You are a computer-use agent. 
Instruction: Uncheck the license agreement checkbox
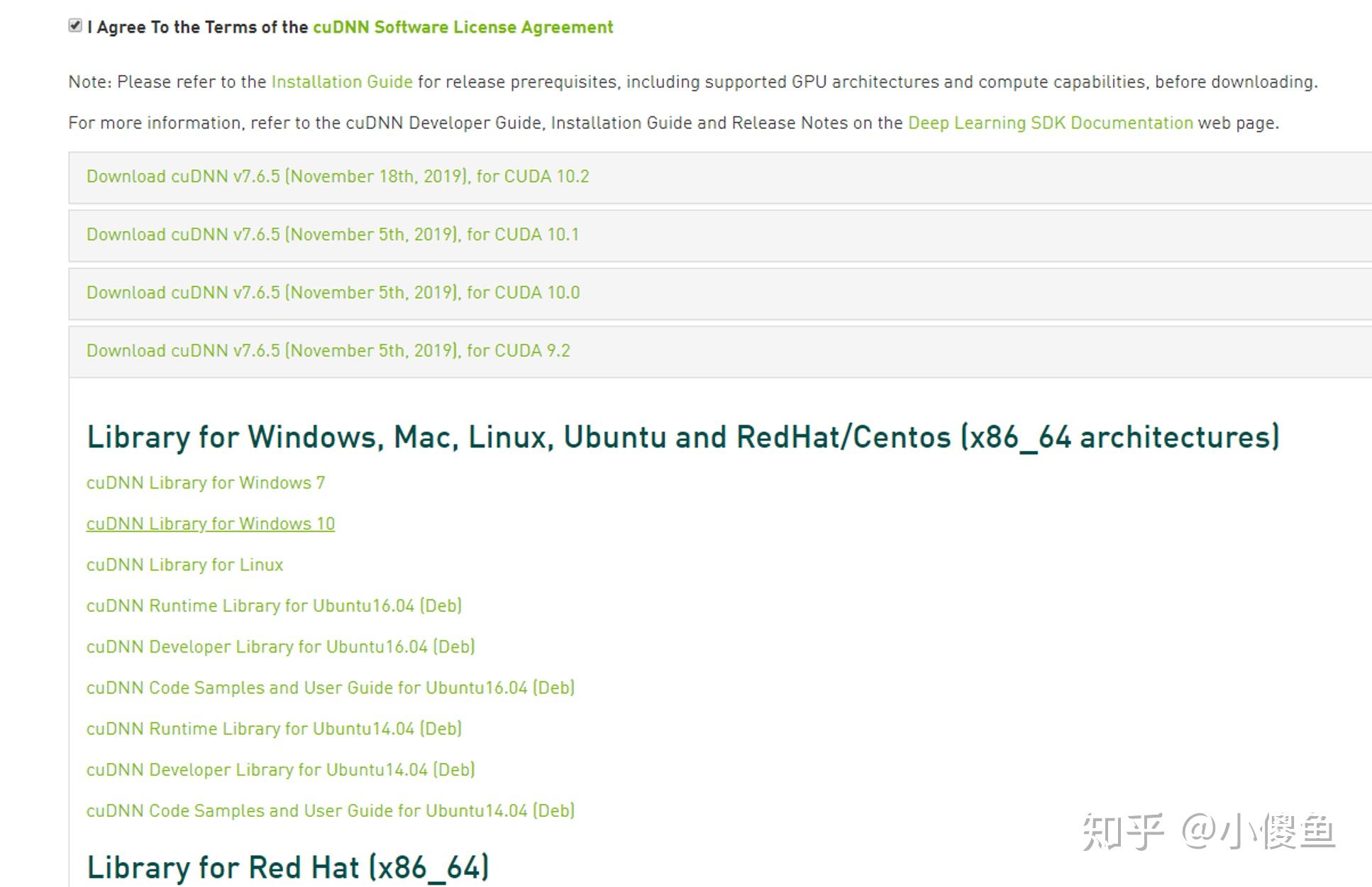[75, 26]
